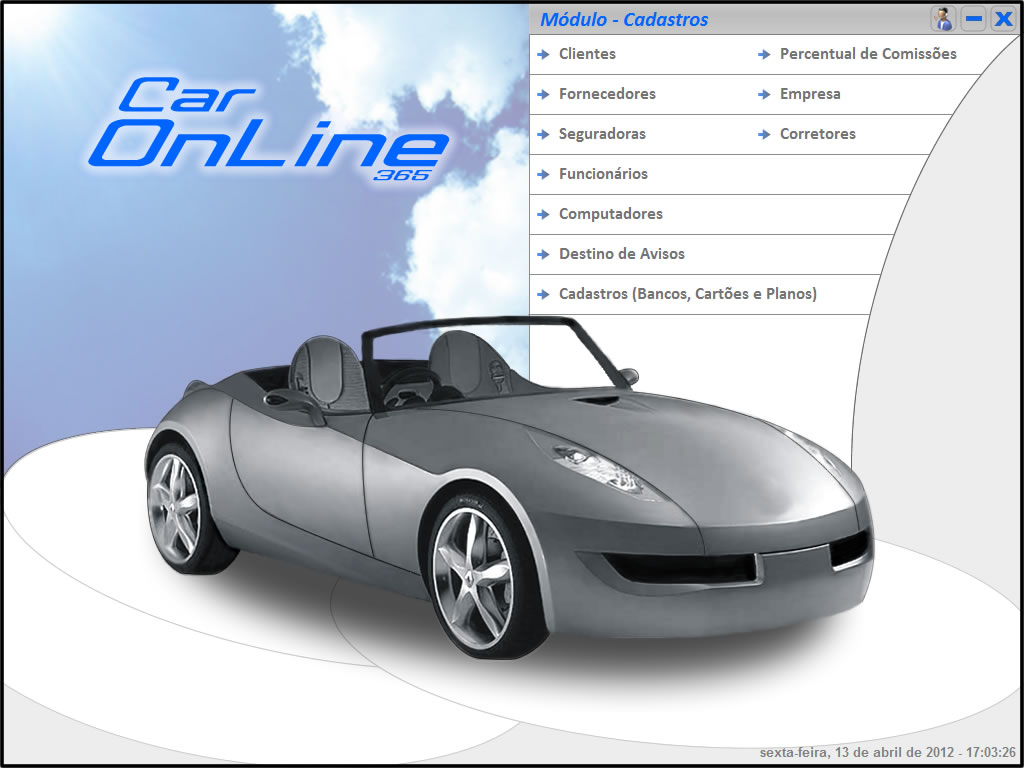The image size is (1024, 768).
Task: Open the Fornecedores registration
Action: (x=607, y=94)
